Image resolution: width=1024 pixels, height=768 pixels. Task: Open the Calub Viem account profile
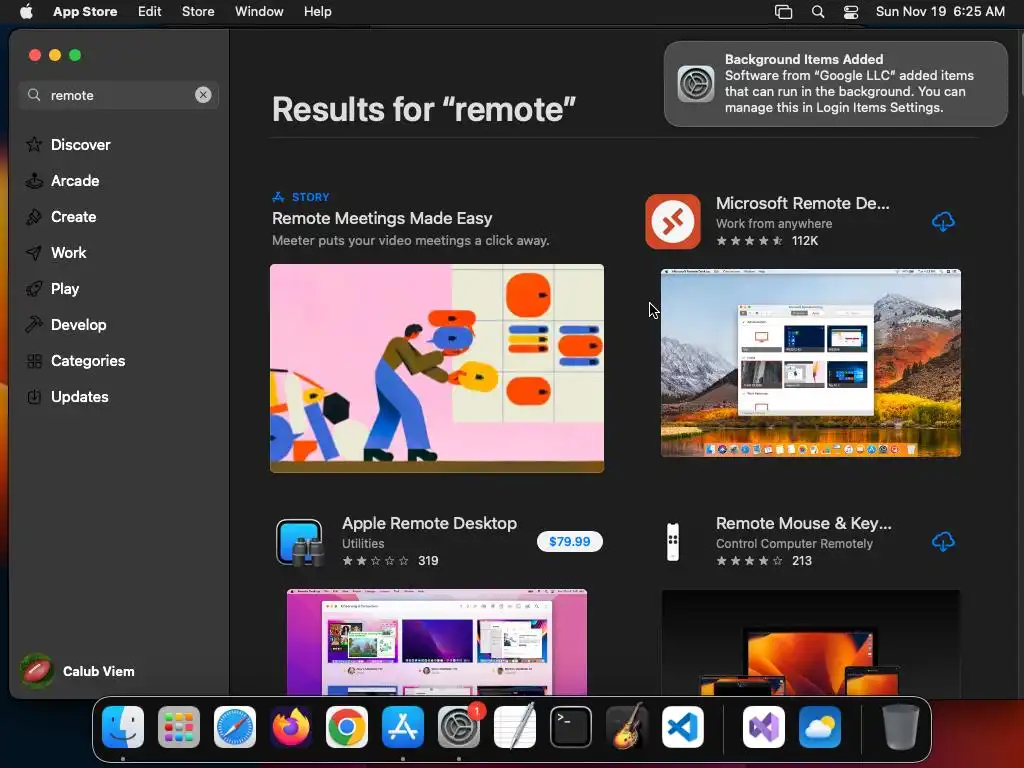pos(78,671)
